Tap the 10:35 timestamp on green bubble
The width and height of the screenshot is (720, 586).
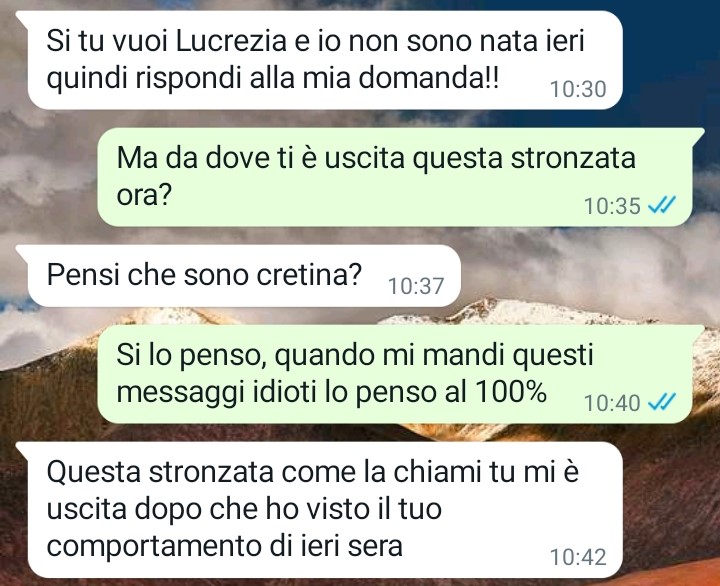tap(612, 206)
